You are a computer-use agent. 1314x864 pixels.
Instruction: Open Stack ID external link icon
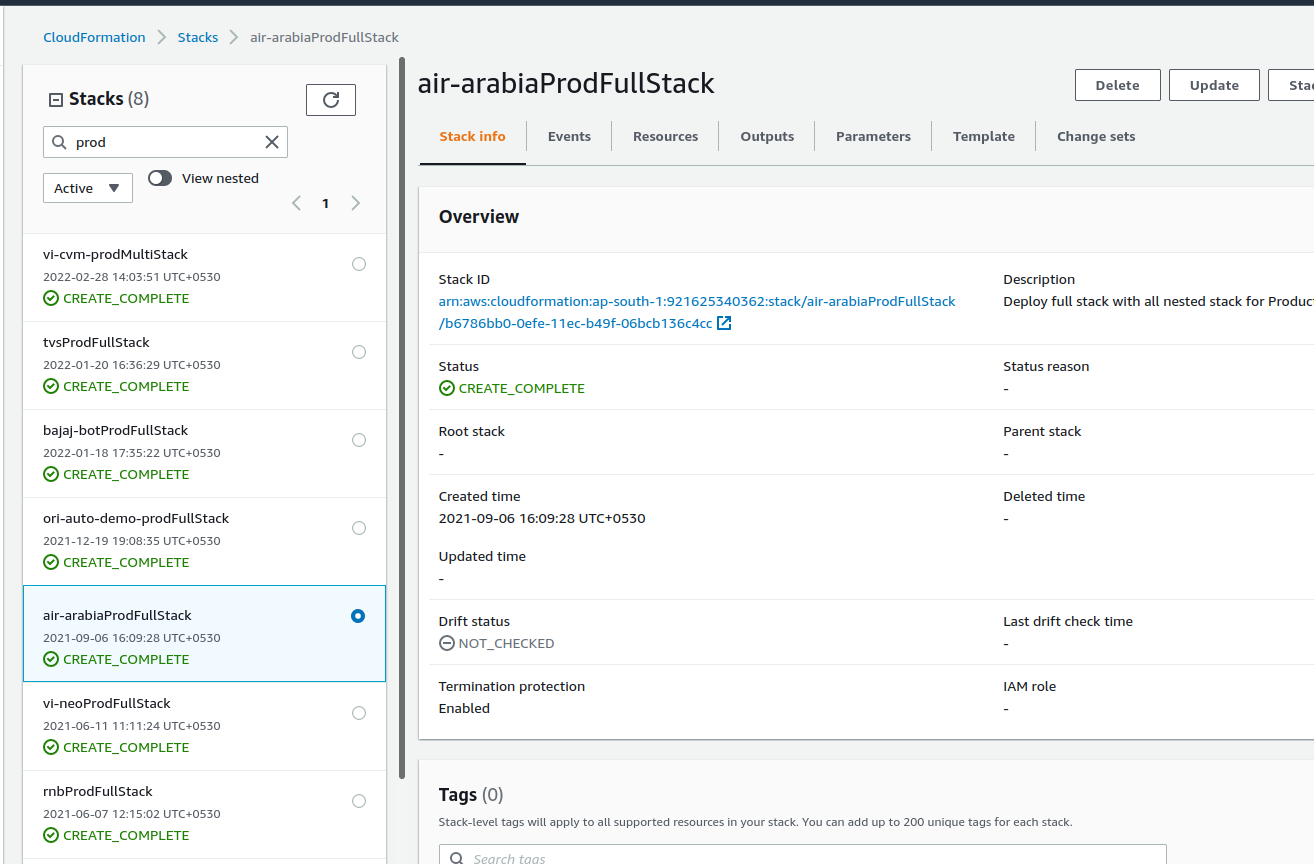click(725, 323)
